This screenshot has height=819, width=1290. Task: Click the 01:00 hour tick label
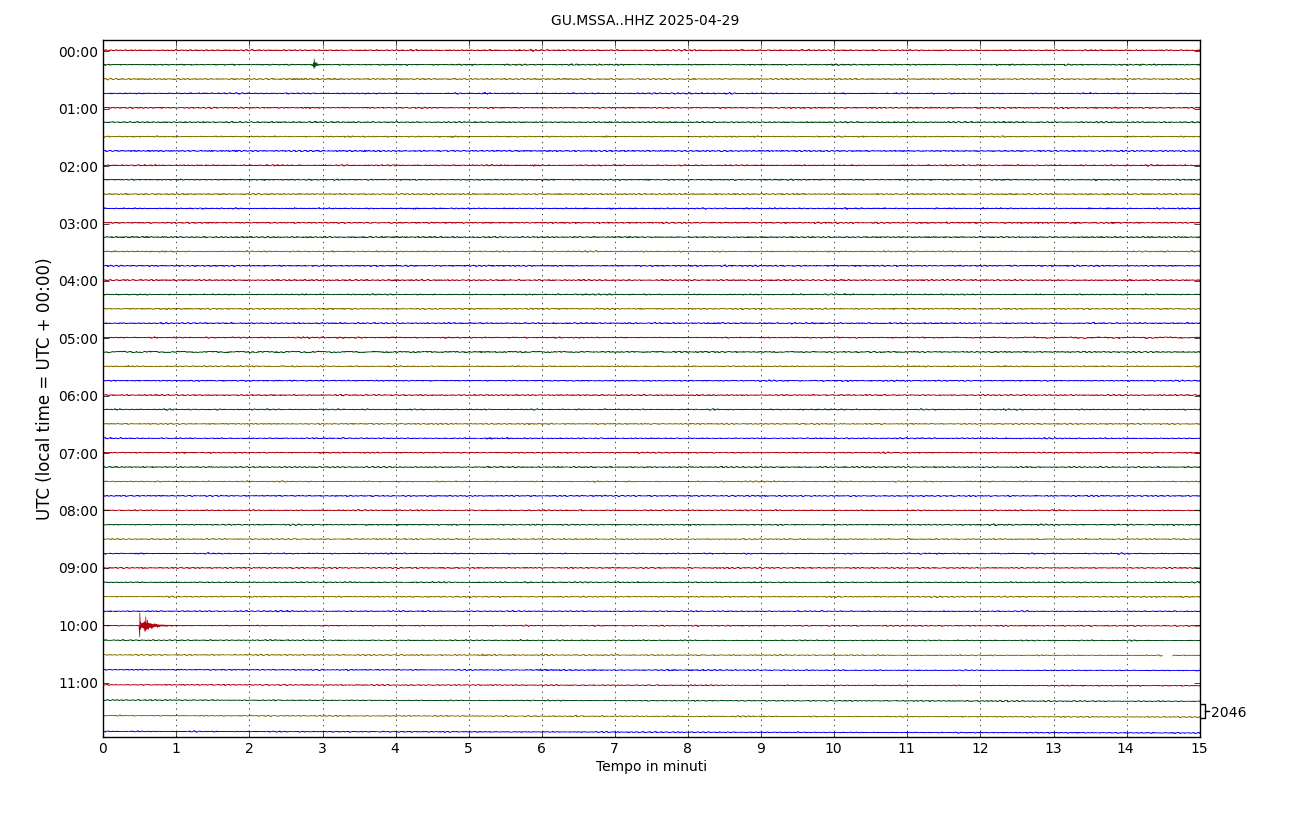[78, 109]
